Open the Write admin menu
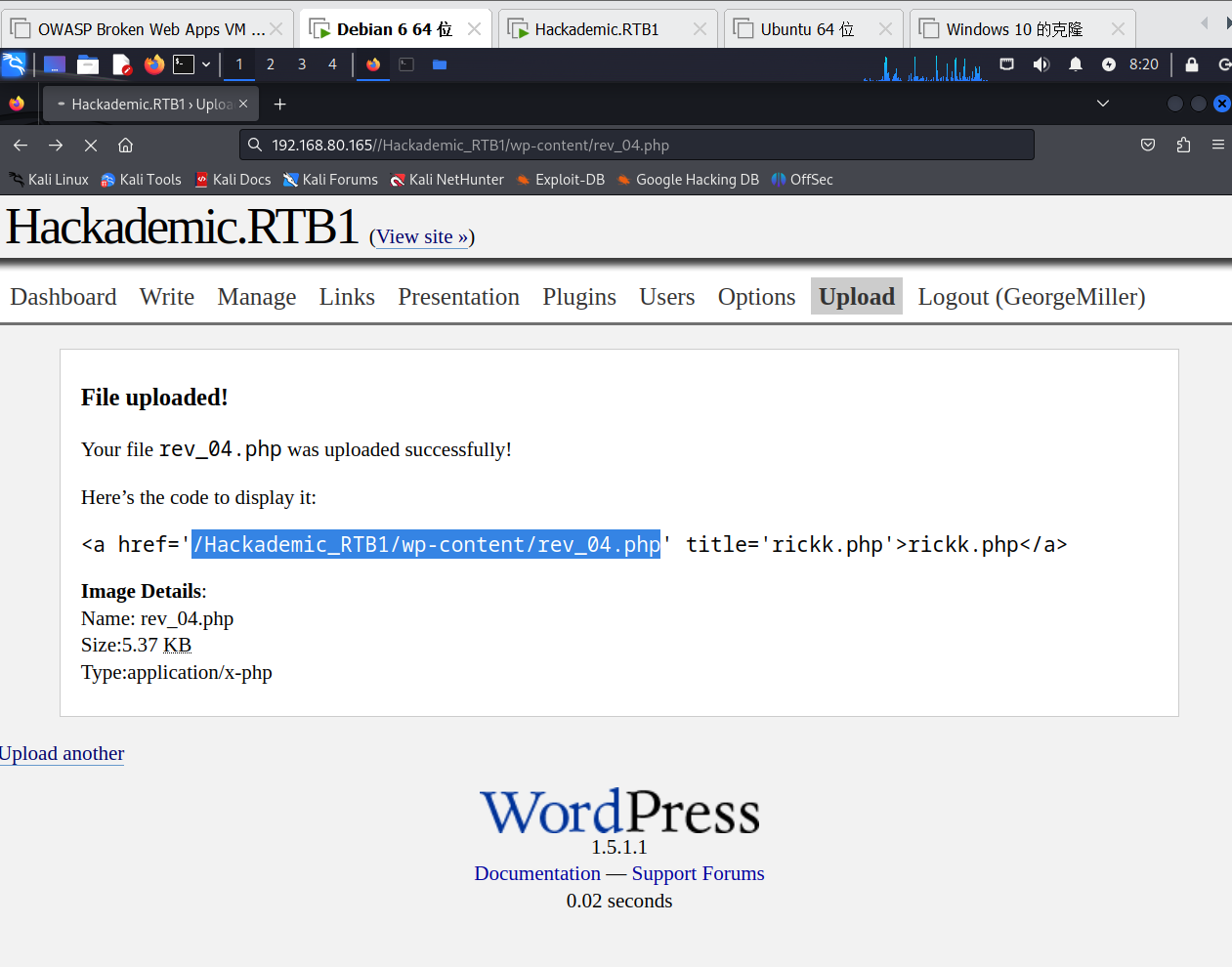Viewport: 1232px width, 967px height. pyautogui.click(x=167, y=297)
